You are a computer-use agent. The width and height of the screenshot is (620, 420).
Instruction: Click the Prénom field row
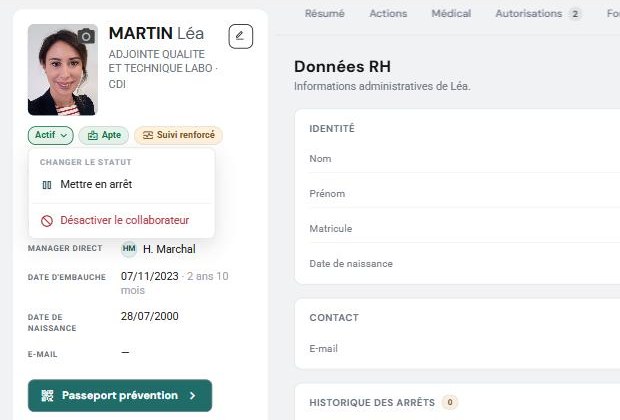point(465,194)
